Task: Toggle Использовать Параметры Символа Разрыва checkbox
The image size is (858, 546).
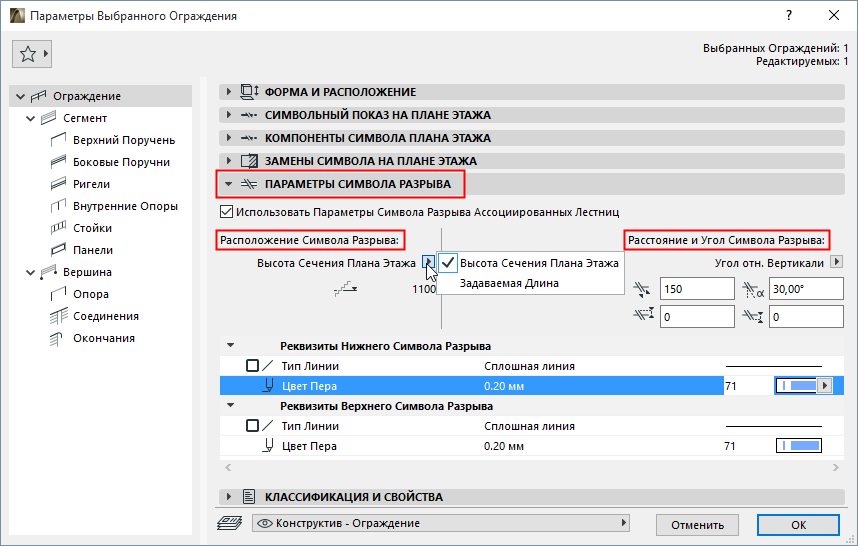Action: pyautogui.click(x=226, y=212)
